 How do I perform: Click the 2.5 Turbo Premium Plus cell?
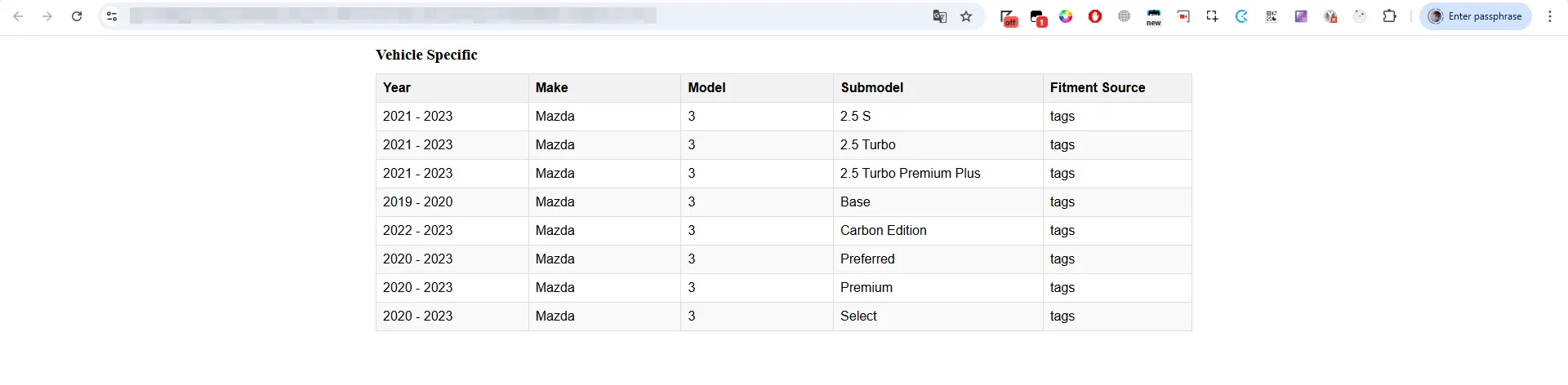point(910,174)
